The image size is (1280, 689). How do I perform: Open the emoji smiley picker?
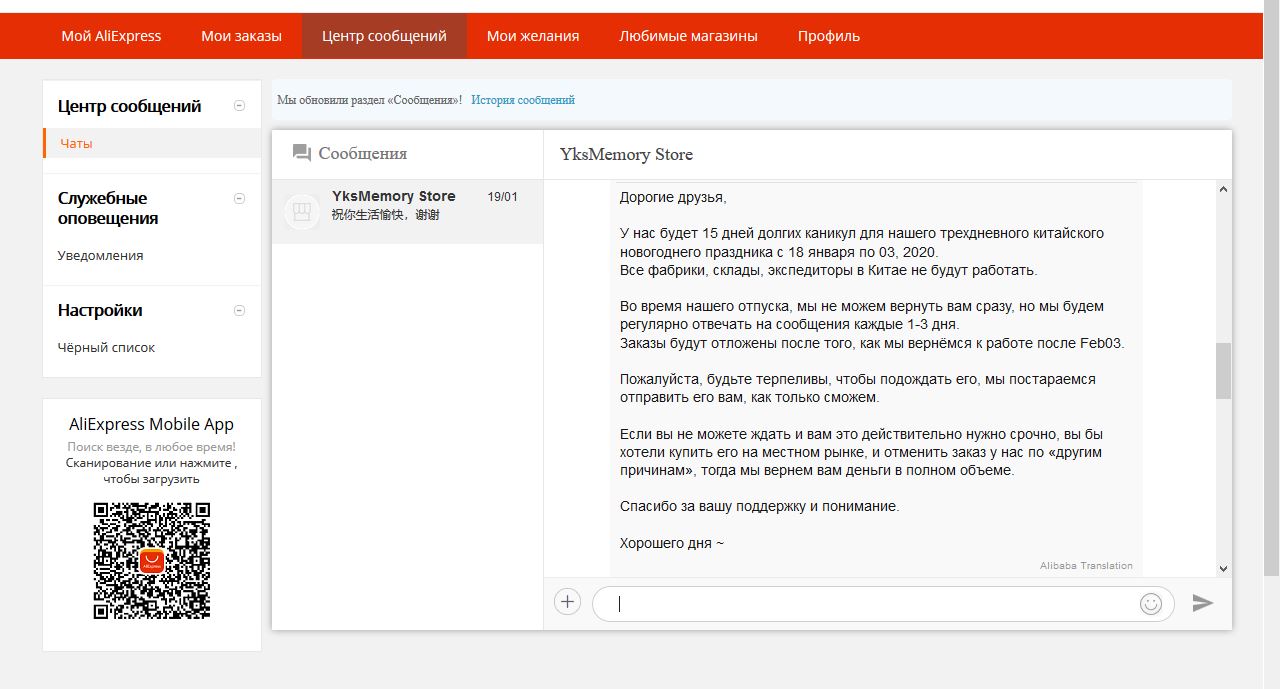point(1151,603)
